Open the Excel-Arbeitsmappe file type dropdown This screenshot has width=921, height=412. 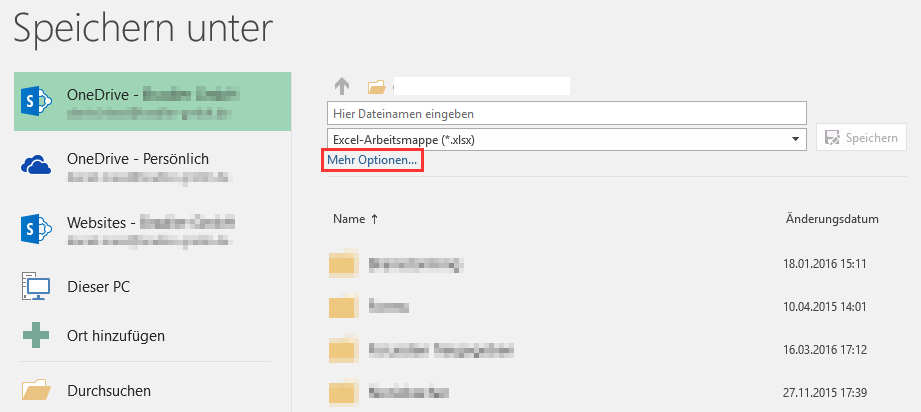point(567,139)
